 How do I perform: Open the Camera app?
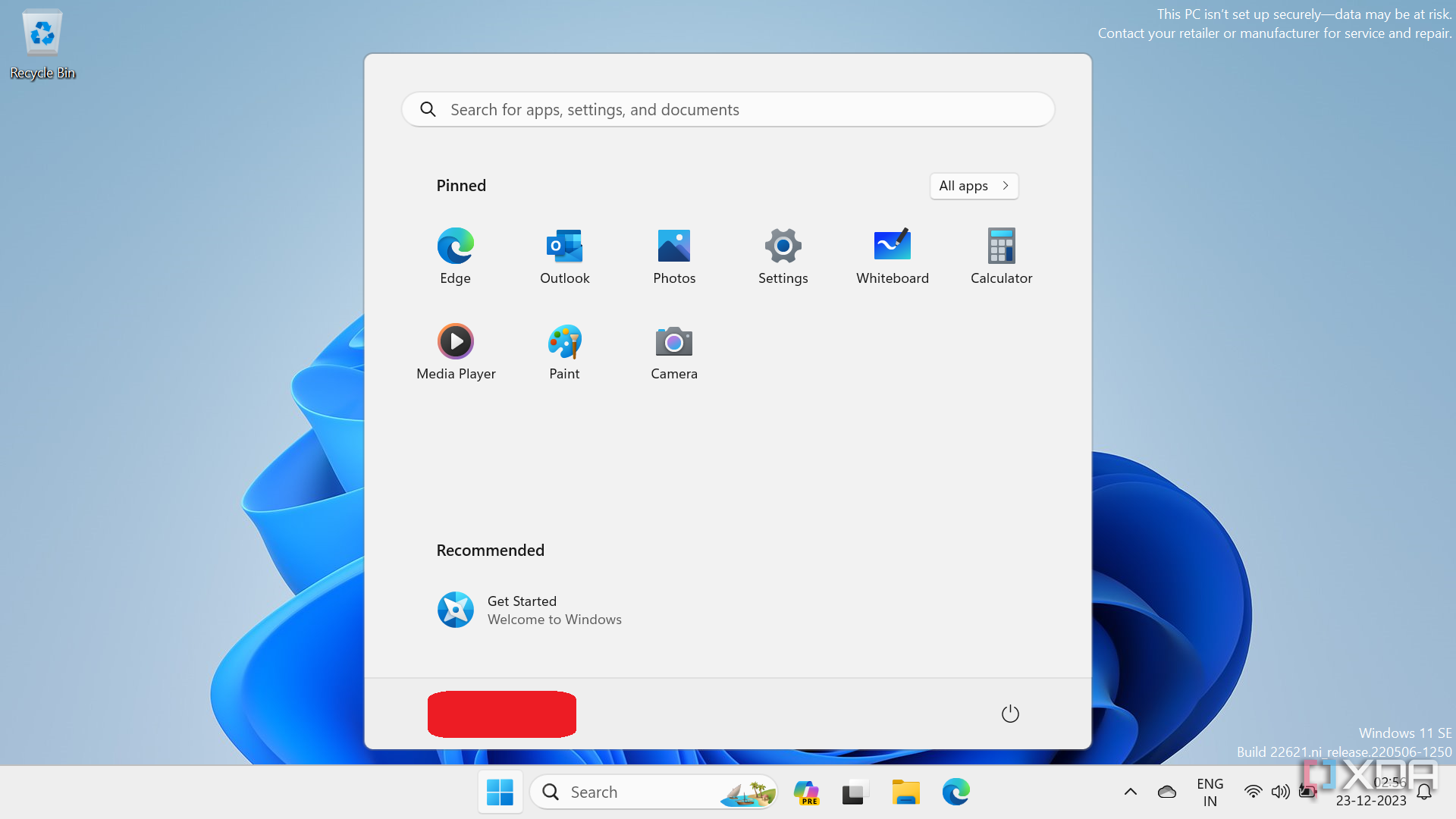[x=673, y=352]
